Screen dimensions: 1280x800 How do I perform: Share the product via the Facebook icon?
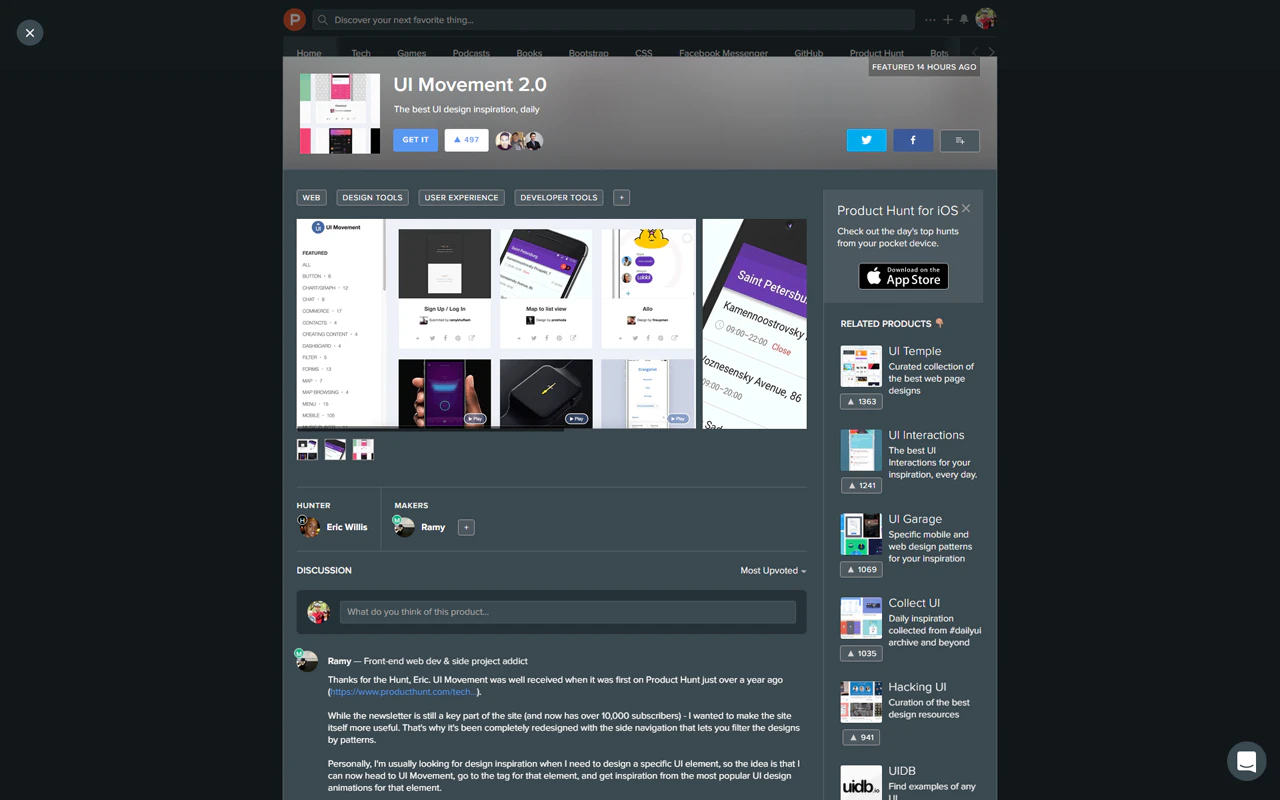click(x=913, y=140)
